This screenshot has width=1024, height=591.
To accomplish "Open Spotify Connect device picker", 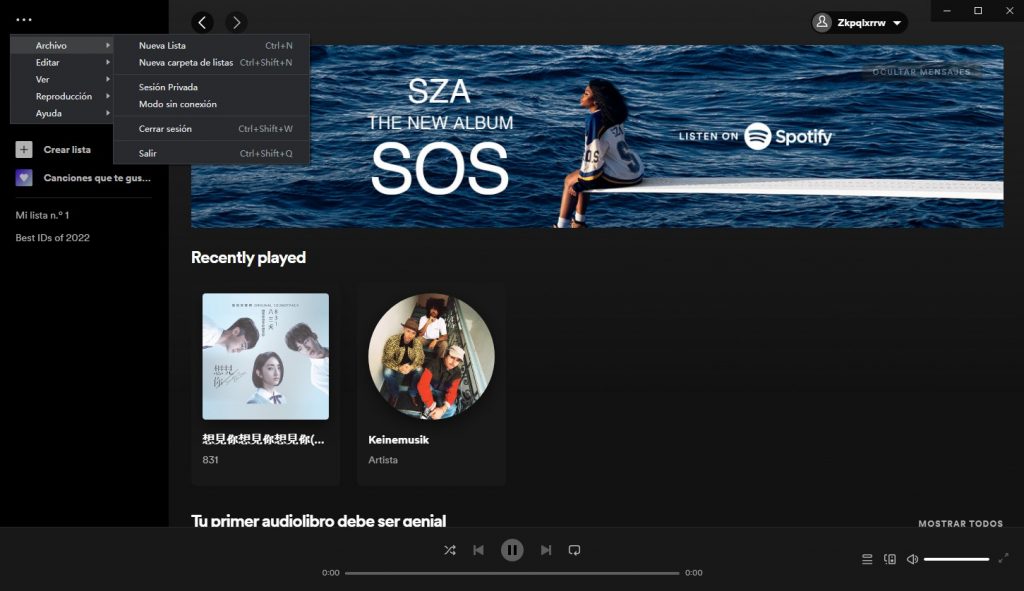I will [x=889, y=559].
